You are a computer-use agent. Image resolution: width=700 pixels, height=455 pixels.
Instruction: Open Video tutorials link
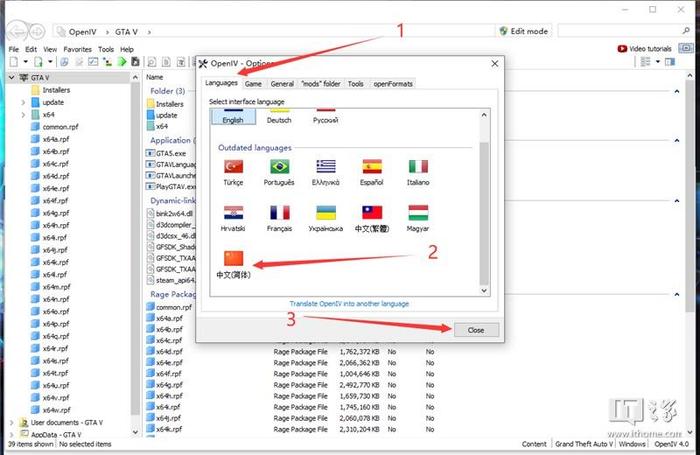tap(644, 49)
